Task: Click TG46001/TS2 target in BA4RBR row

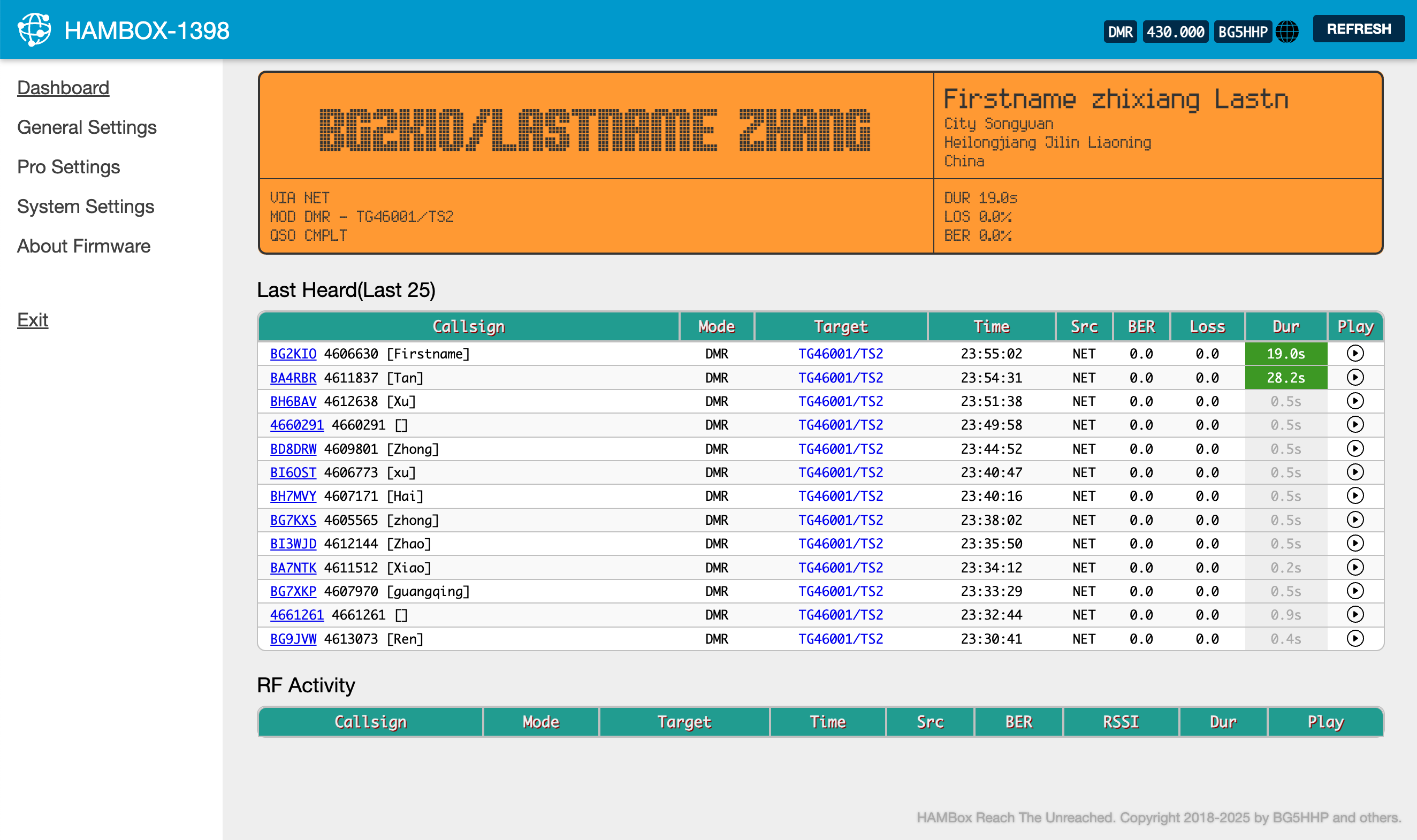Action: [840, 378]
